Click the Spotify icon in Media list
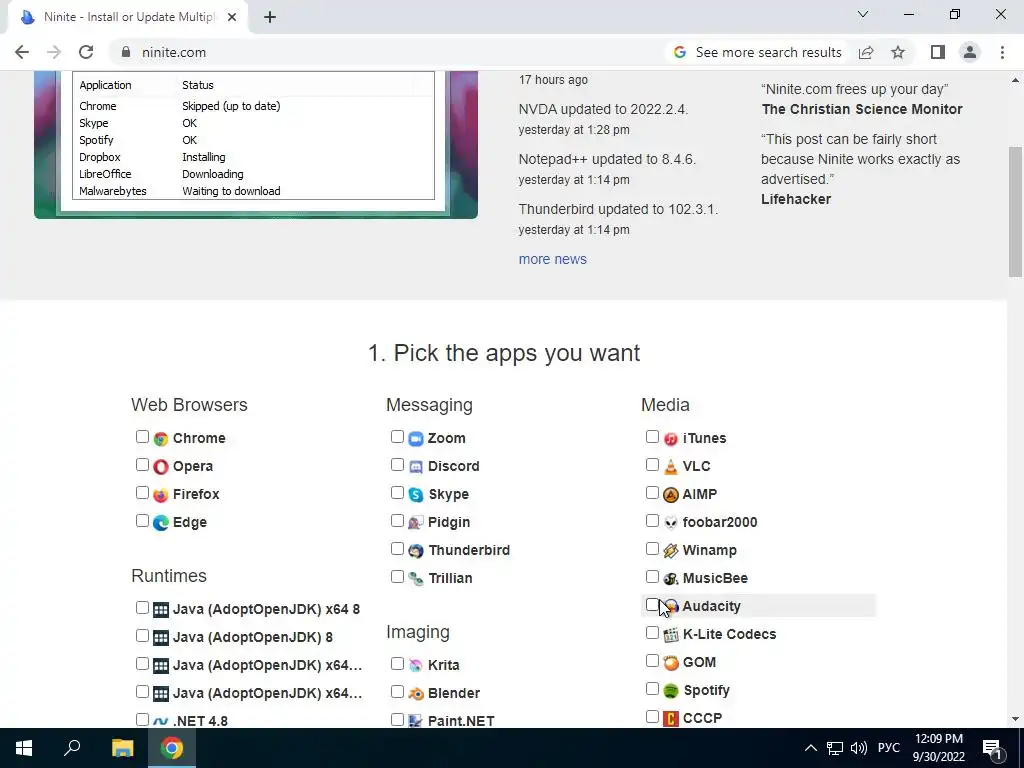Screen dimensions: 1024x768 click(x=671, y=691)
